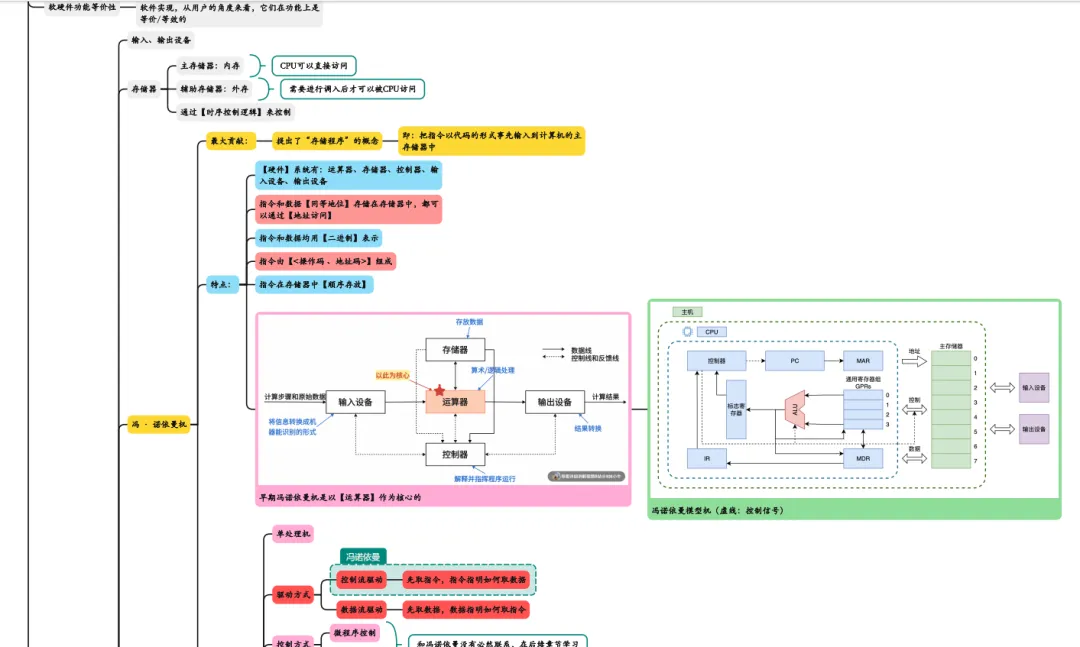Select the 存储器 parent node
The image size is (1080, 647).
144,89
